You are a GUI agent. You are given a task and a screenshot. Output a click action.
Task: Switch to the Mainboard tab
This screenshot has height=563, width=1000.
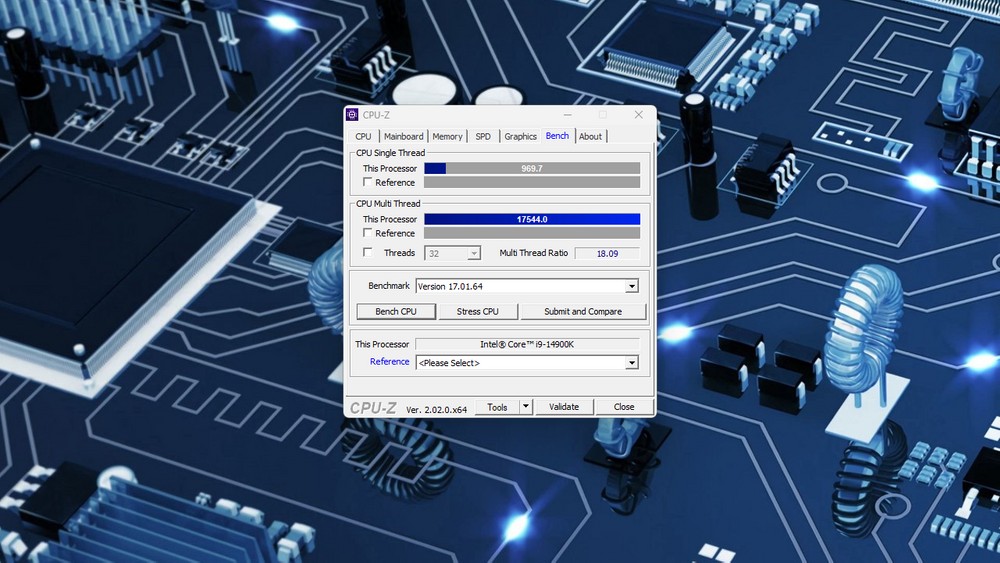[x=404, y=136]
